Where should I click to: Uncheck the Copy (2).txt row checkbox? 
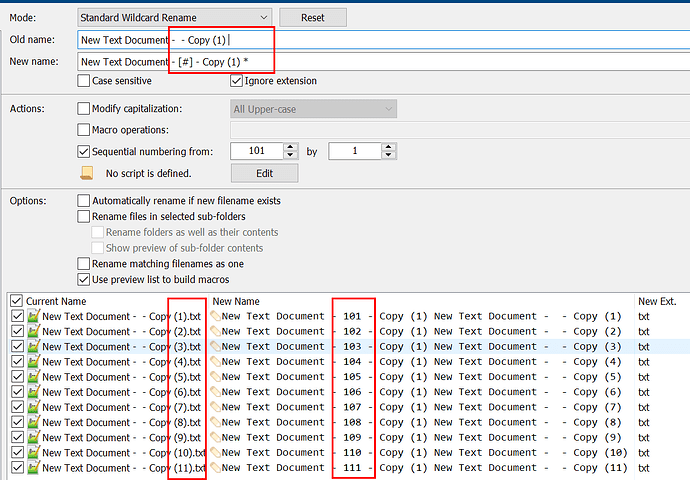point(18,331)
